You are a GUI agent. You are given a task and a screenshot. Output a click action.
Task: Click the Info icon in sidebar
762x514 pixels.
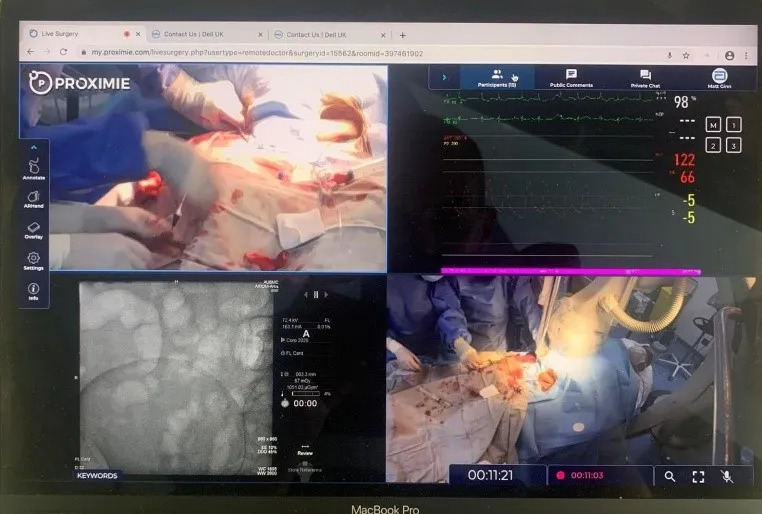pyautogui.click(x=34, y=291)
